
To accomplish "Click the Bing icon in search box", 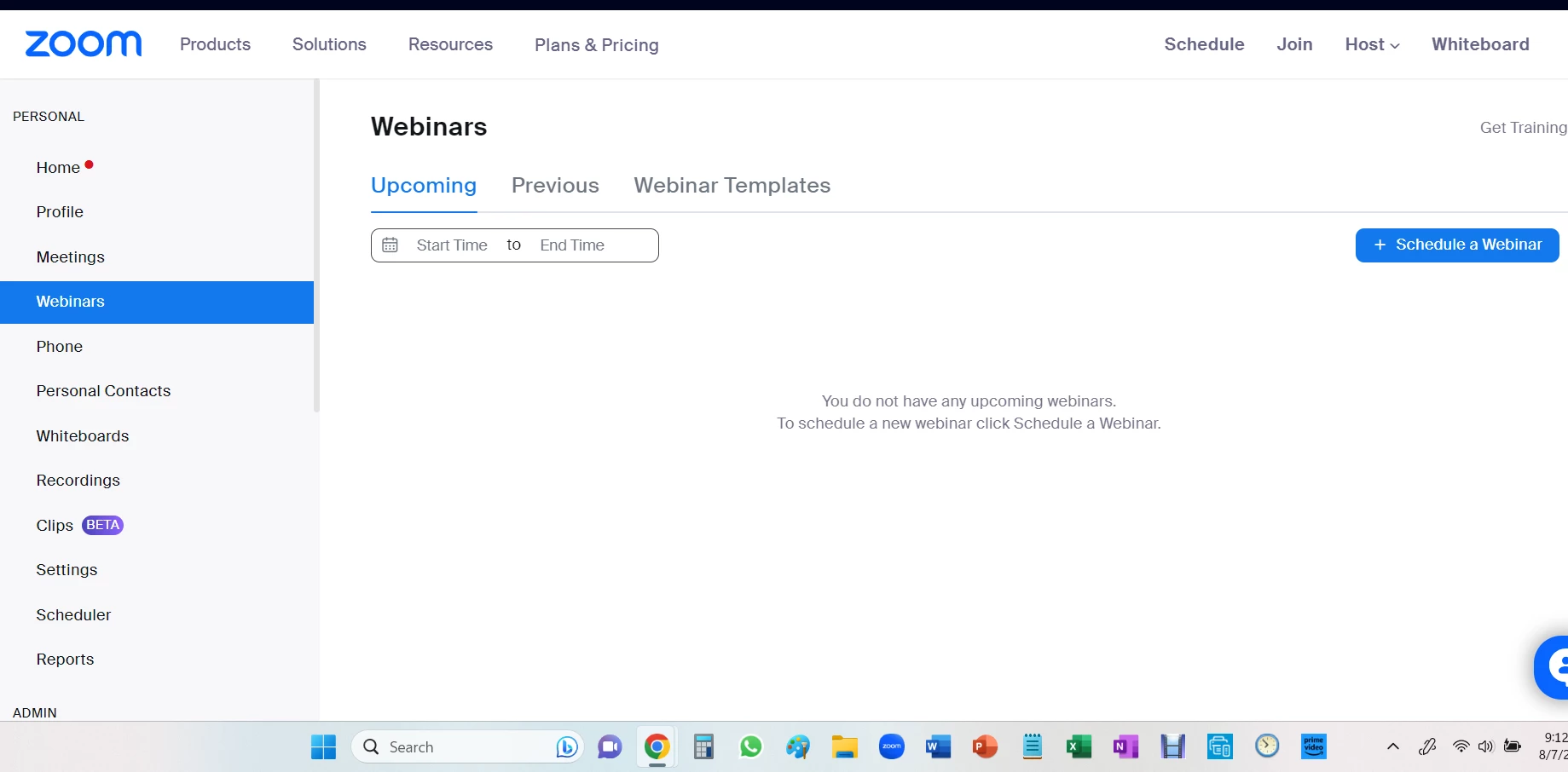I will 567,747.
